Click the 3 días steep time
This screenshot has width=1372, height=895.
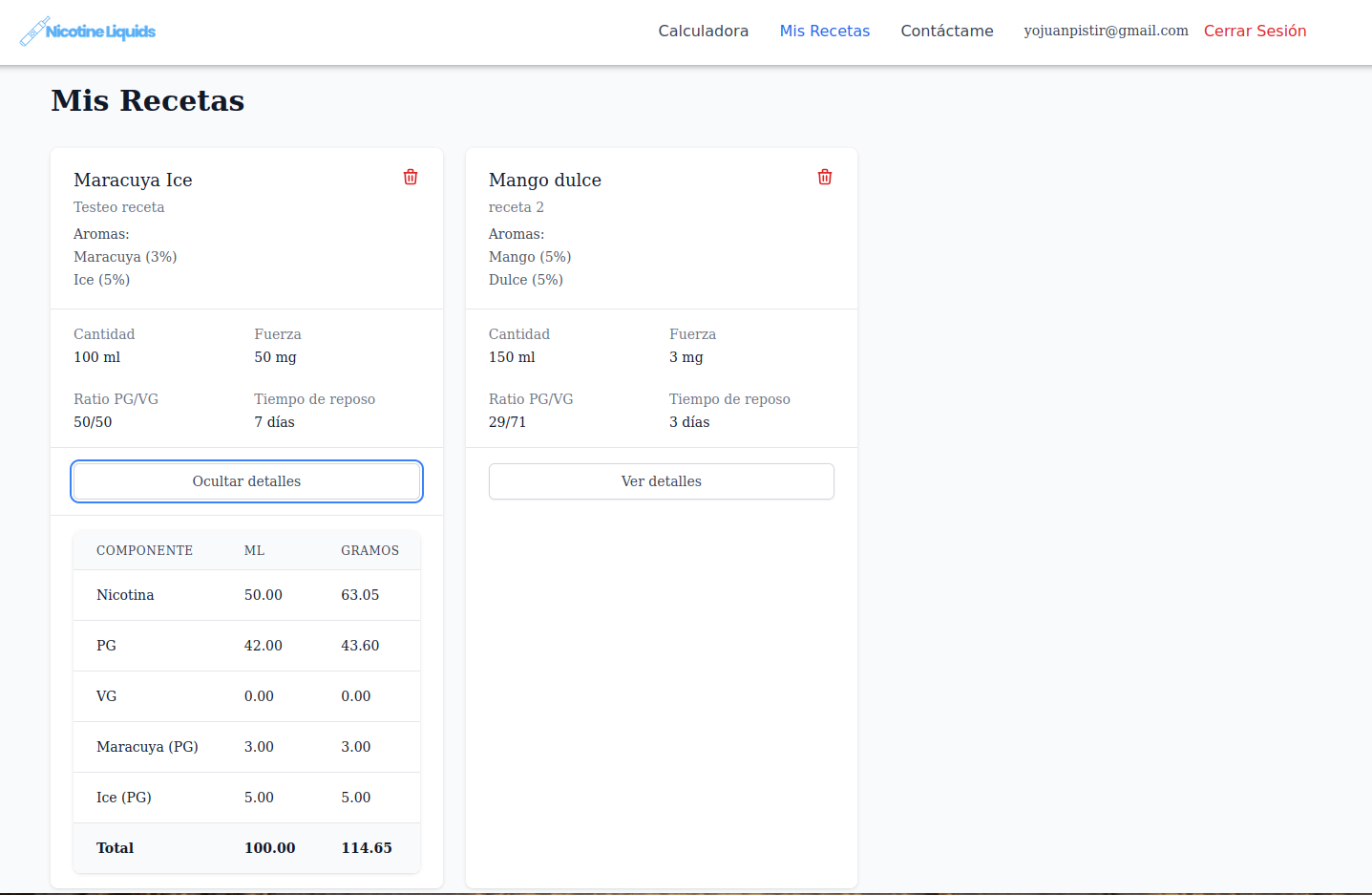pos(689,422)
